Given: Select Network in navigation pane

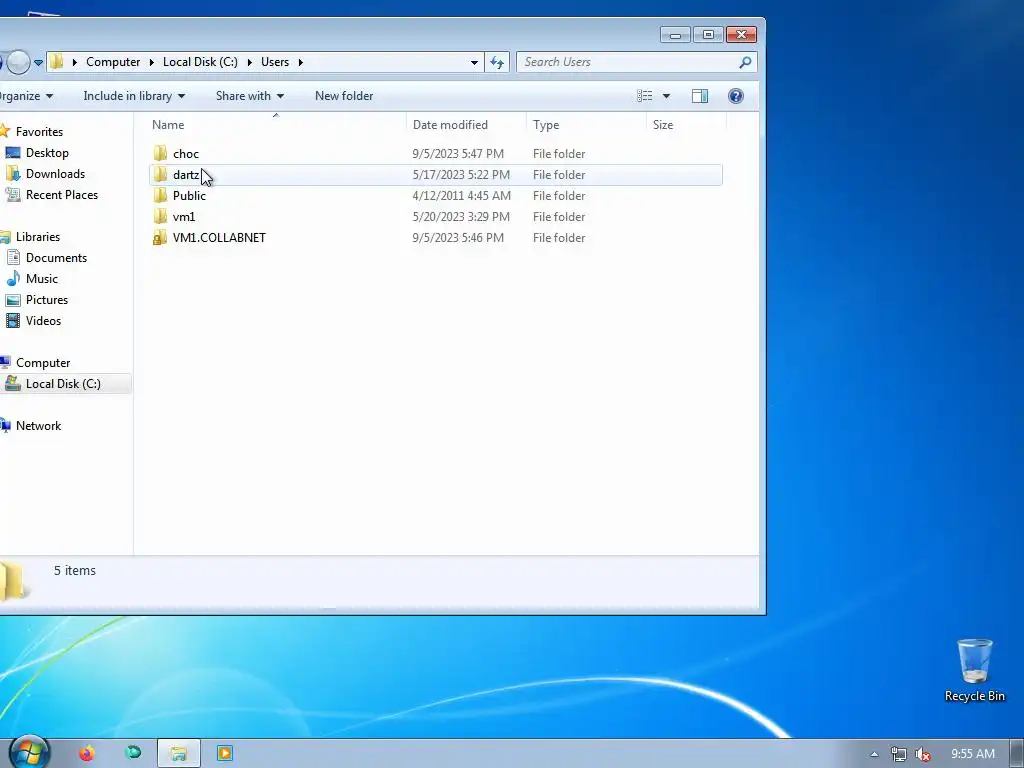Looking at the screenshot, I should (38, 426).
